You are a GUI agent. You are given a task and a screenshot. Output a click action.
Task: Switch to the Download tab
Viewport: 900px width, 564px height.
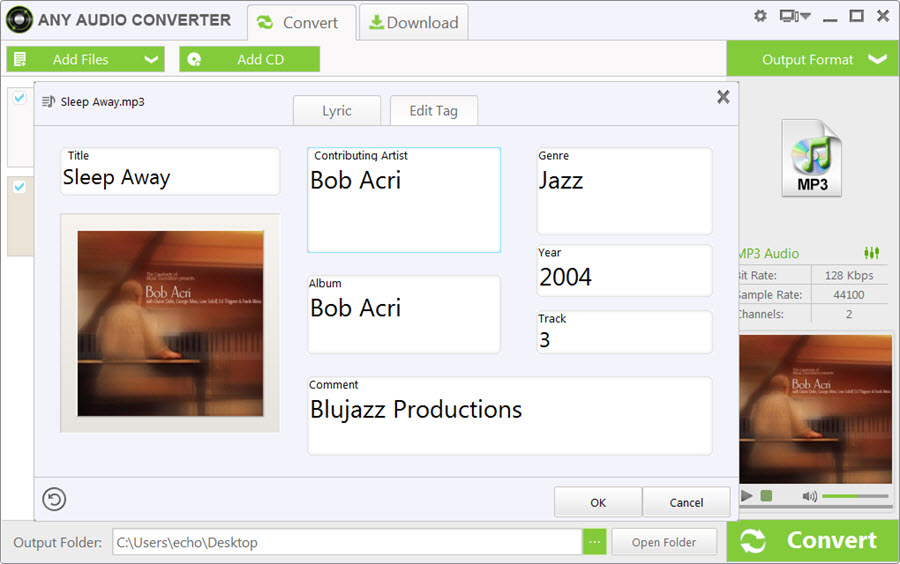[413, 22]
